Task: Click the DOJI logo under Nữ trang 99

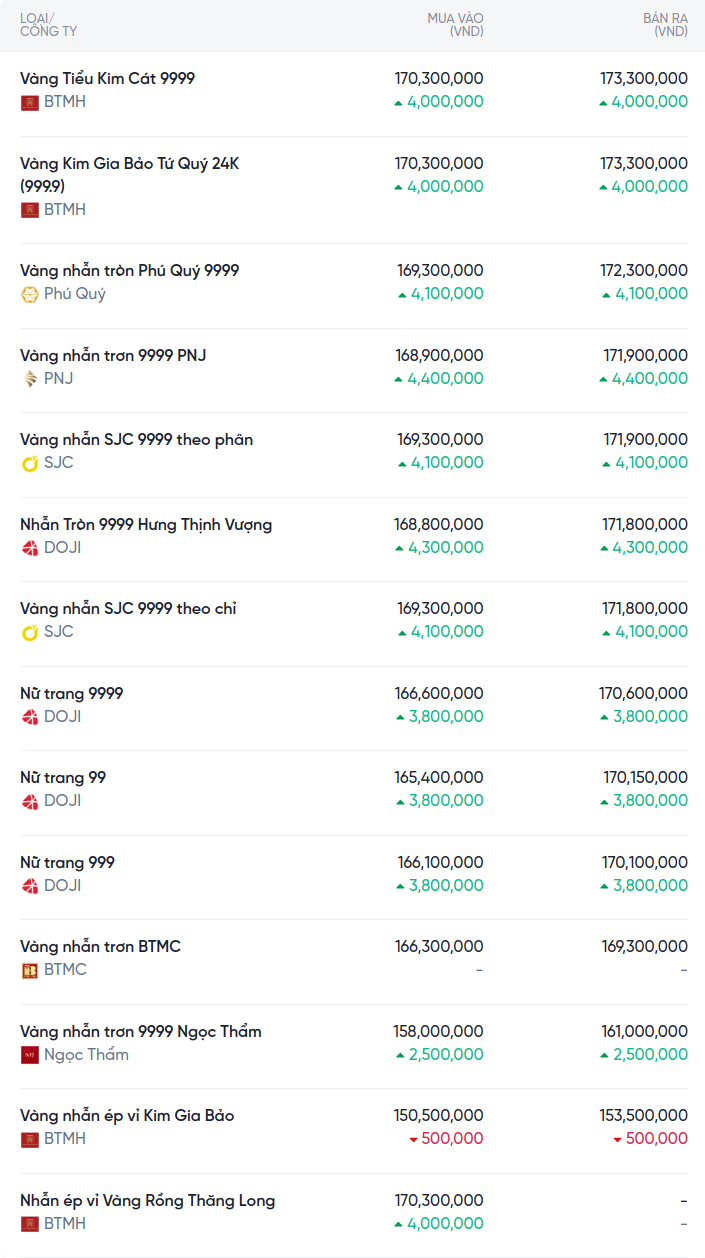Action: 30,801
